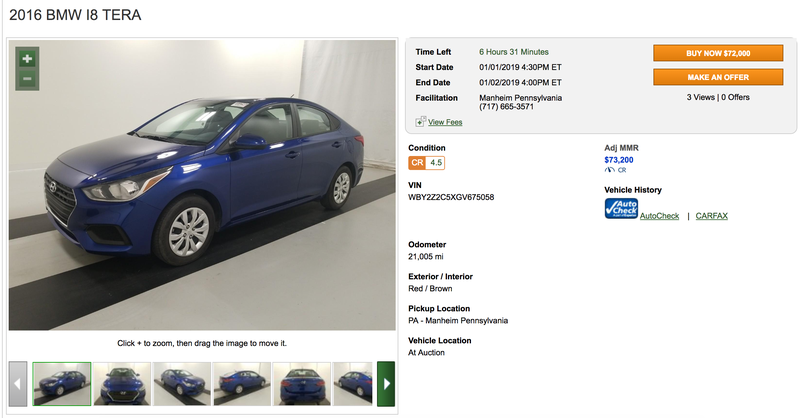
Task: Open the AutoCheck logo icon
Action: (621, 209)
